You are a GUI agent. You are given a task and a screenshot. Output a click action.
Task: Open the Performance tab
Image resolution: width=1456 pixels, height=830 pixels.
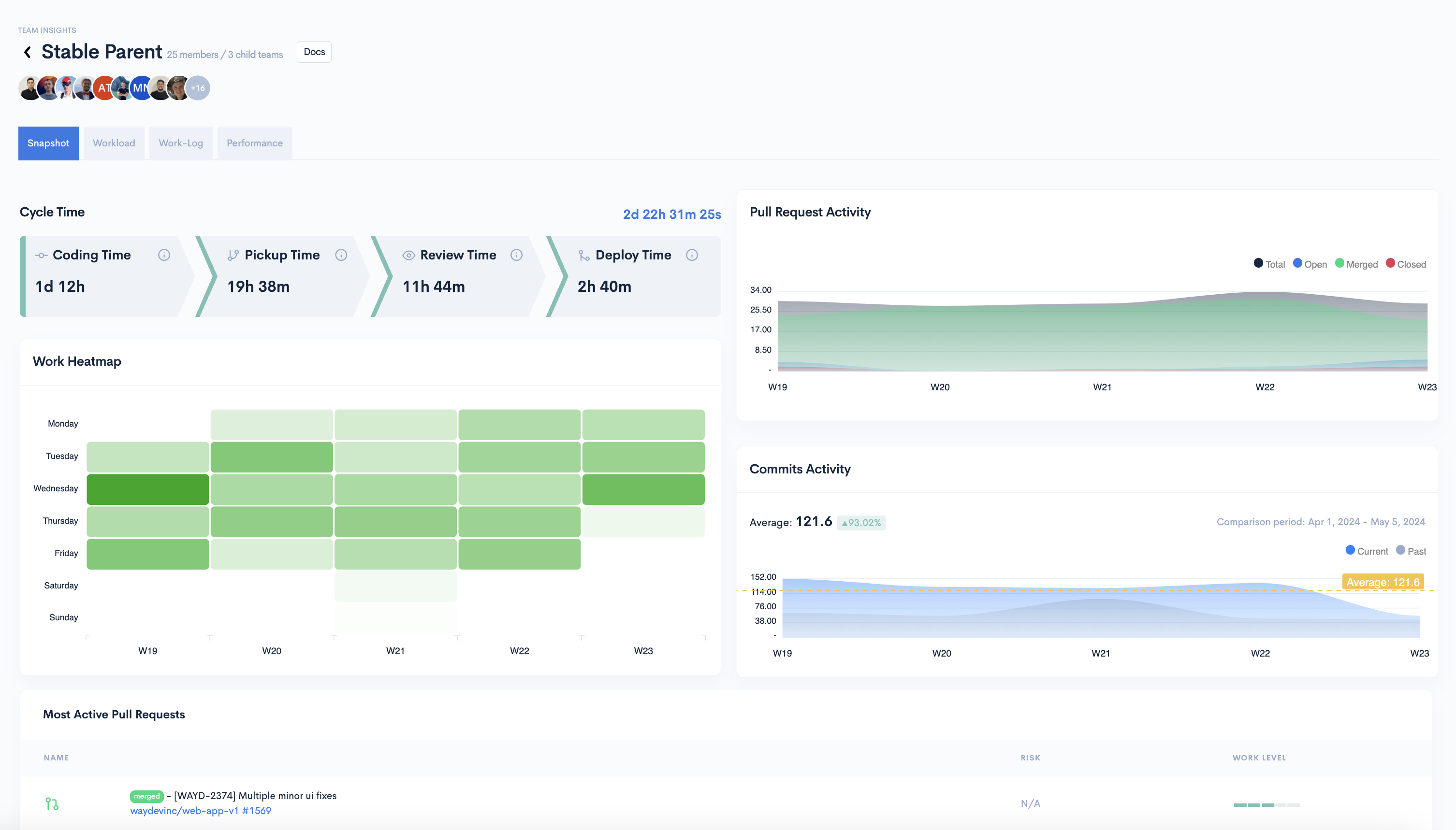[x=254, y=143]
